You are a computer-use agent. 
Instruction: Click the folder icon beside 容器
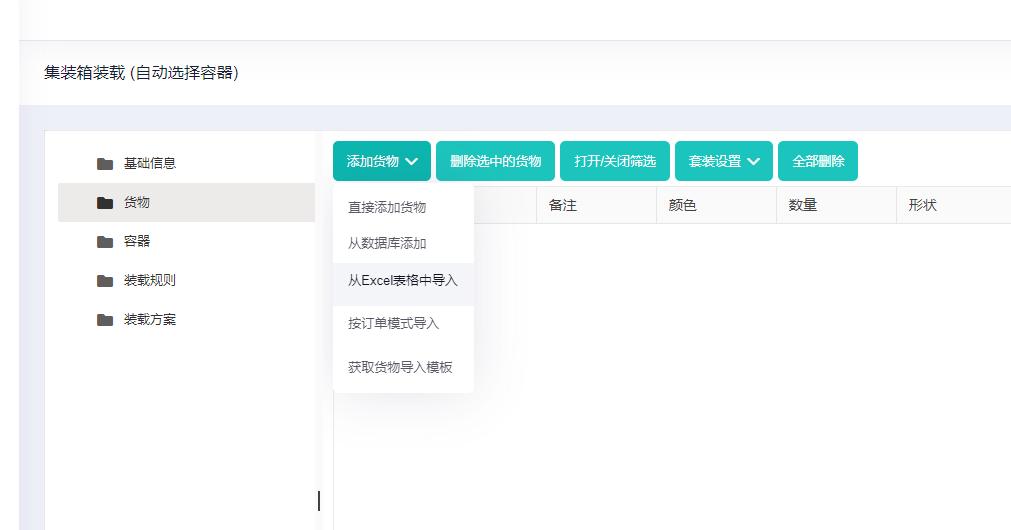[x=105, y=242]
